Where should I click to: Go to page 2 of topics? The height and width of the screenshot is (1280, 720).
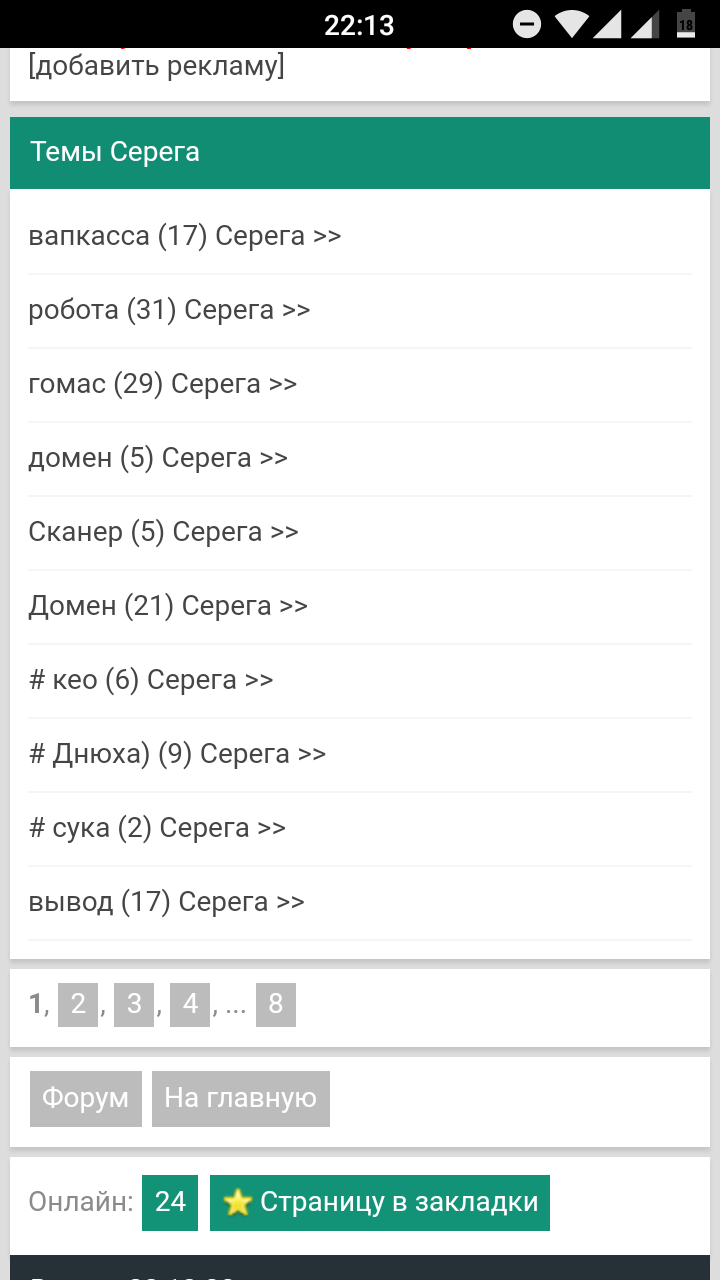coord(78,1004)
